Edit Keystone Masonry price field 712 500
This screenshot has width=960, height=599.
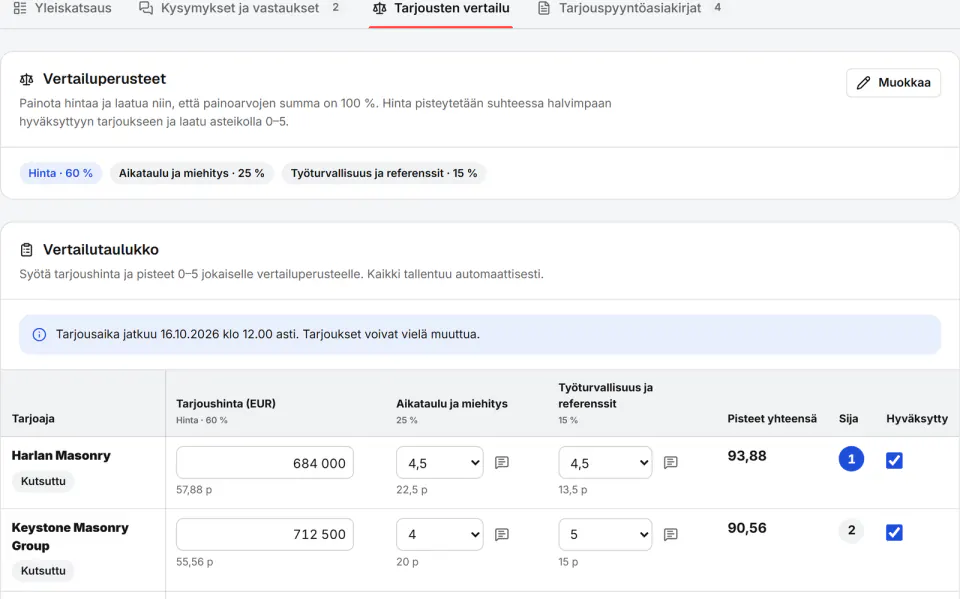[x=264, y=534]
